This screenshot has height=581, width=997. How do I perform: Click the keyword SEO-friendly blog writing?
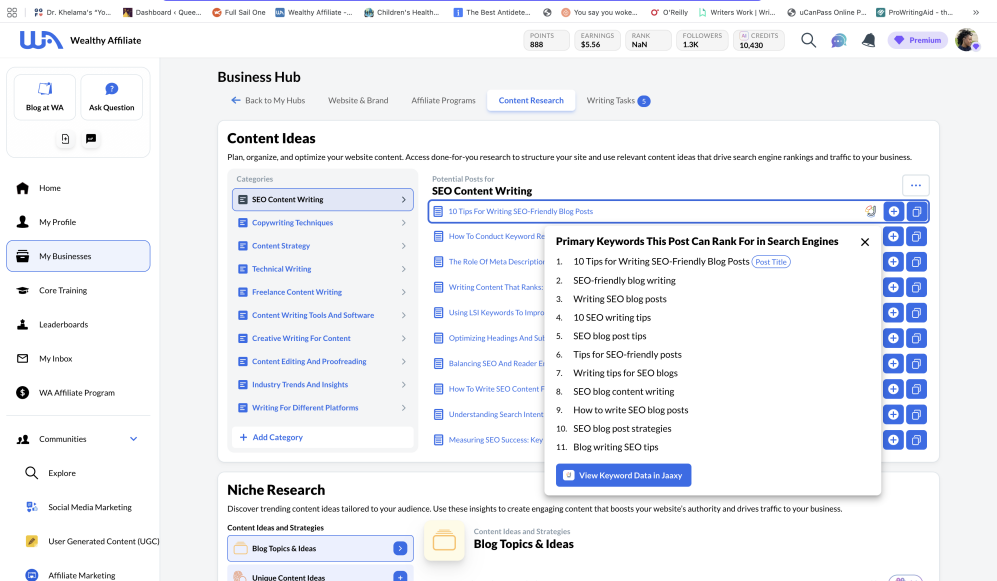(624, 280)
